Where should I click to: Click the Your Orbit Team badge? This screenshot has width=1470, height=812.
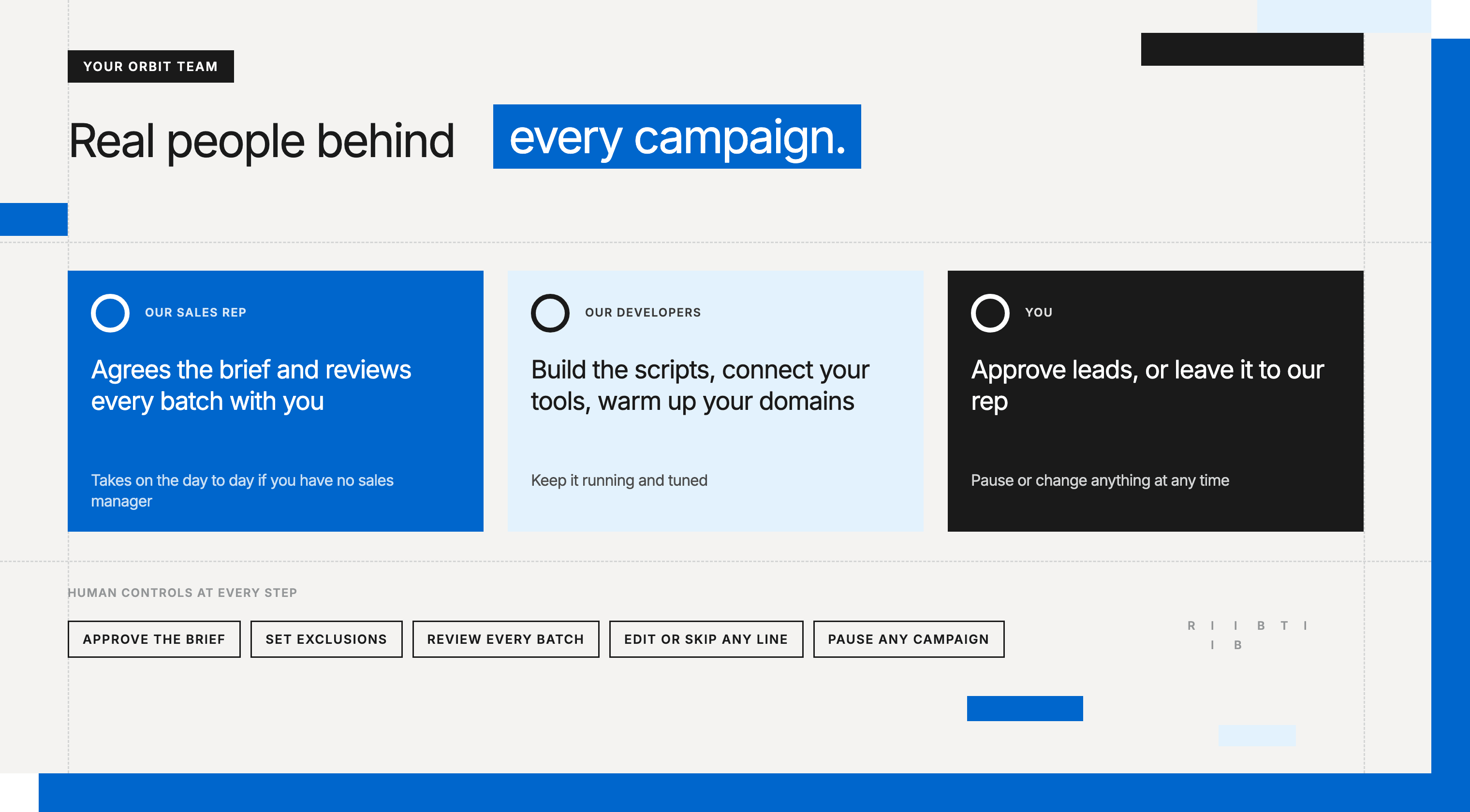click(151, 67)
